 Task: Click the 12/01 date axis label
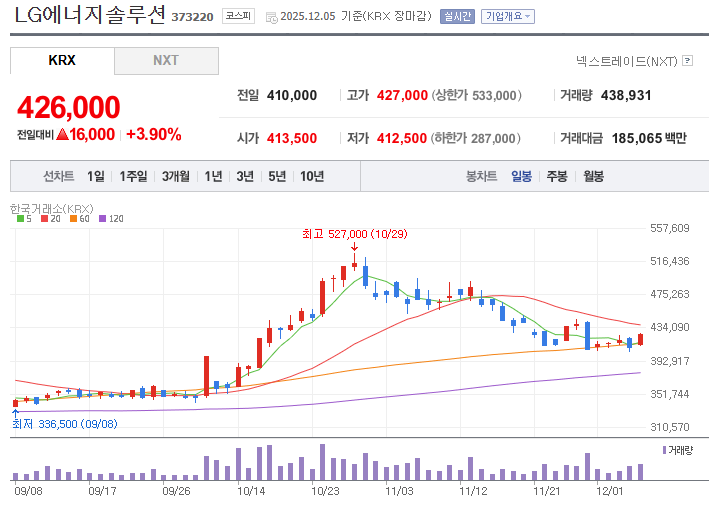pos(610,491)
